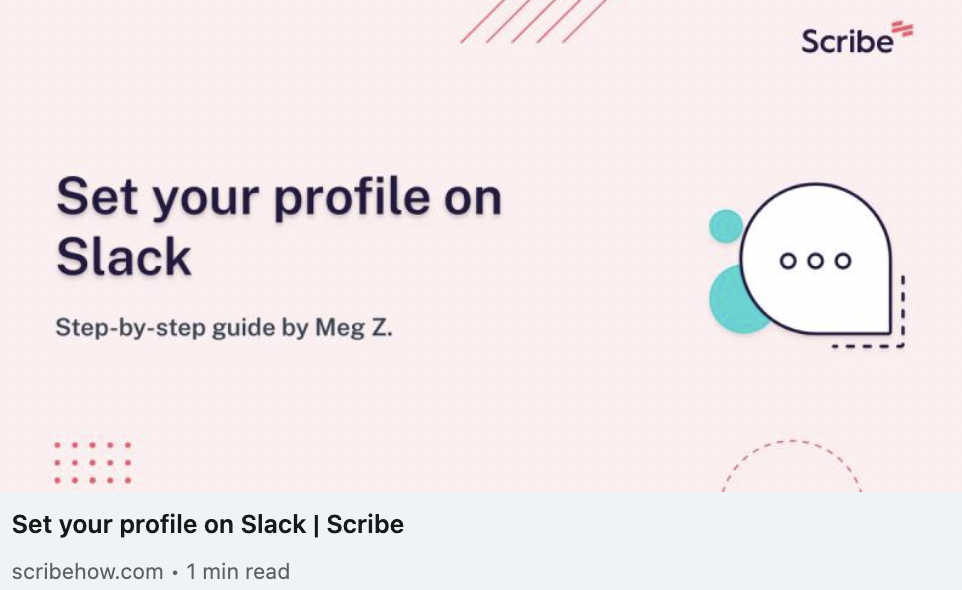Click 'Step-by-step guide by Meg Z.' subtitle
962x590 pixels.
pyautogui.click(x=224, y=328)
